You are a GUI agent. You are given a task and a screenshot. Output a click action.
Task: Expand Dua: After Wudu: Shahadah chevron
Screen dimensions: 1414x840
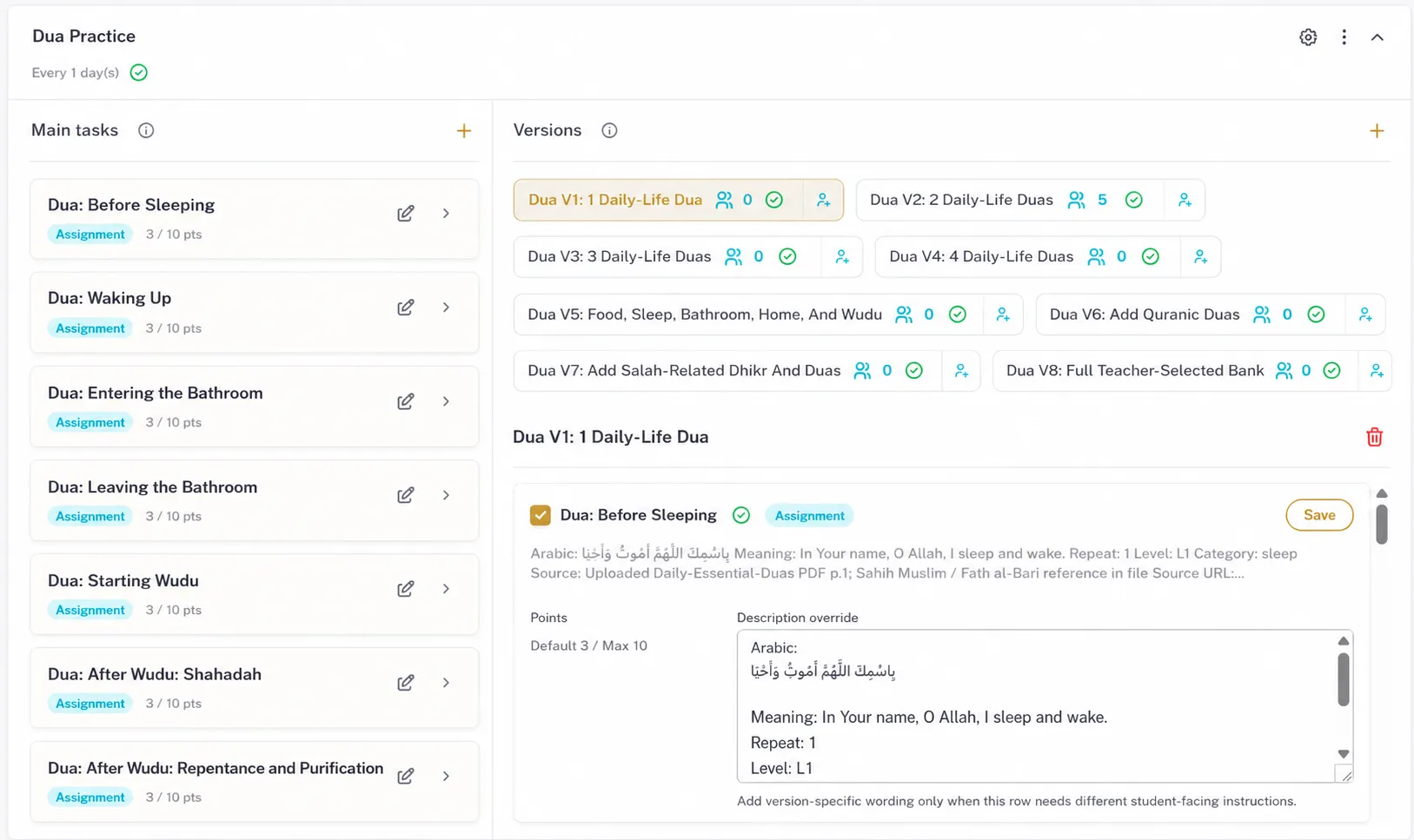pos(446,682)
